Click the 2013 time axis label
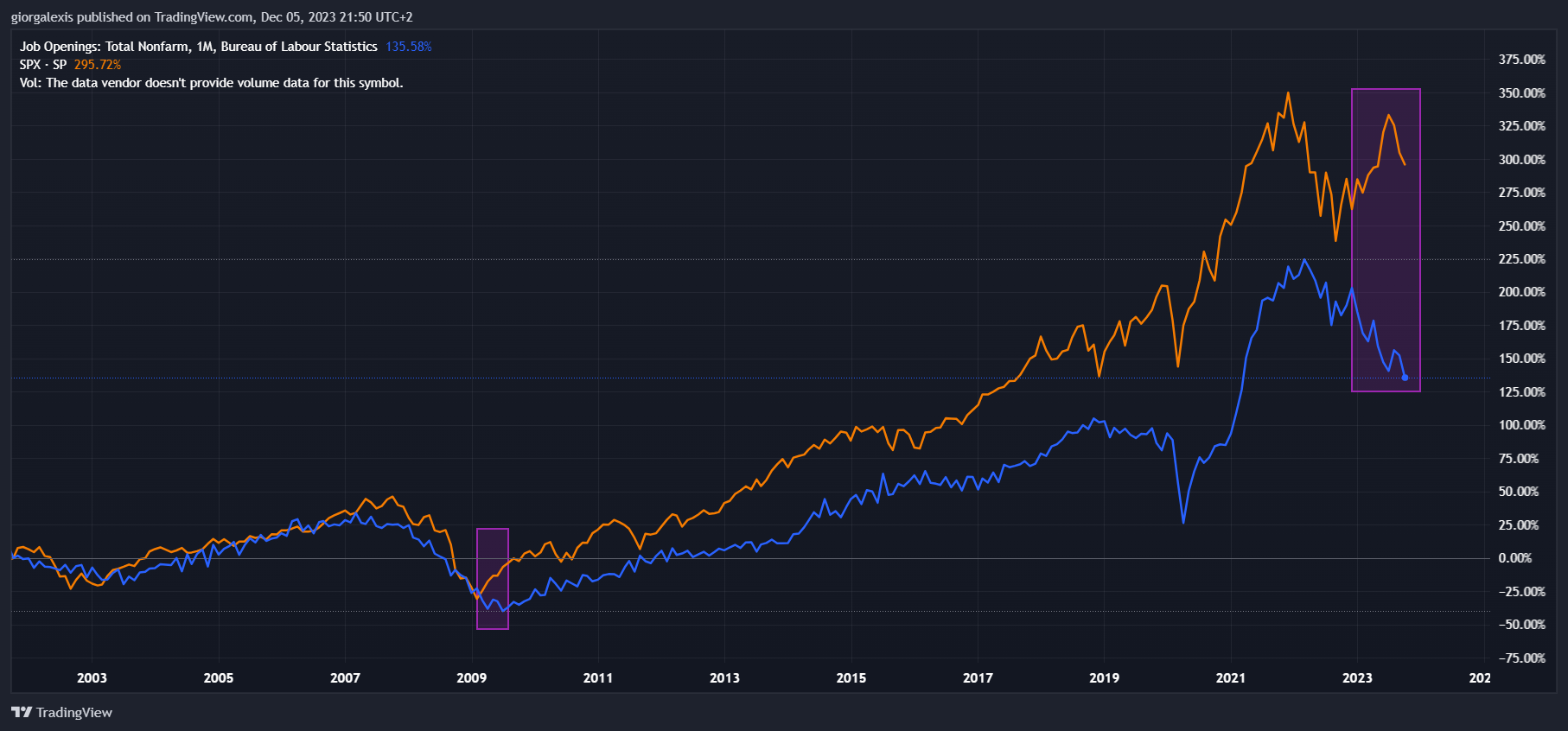The image size is (1568, 731). [724, 678]
